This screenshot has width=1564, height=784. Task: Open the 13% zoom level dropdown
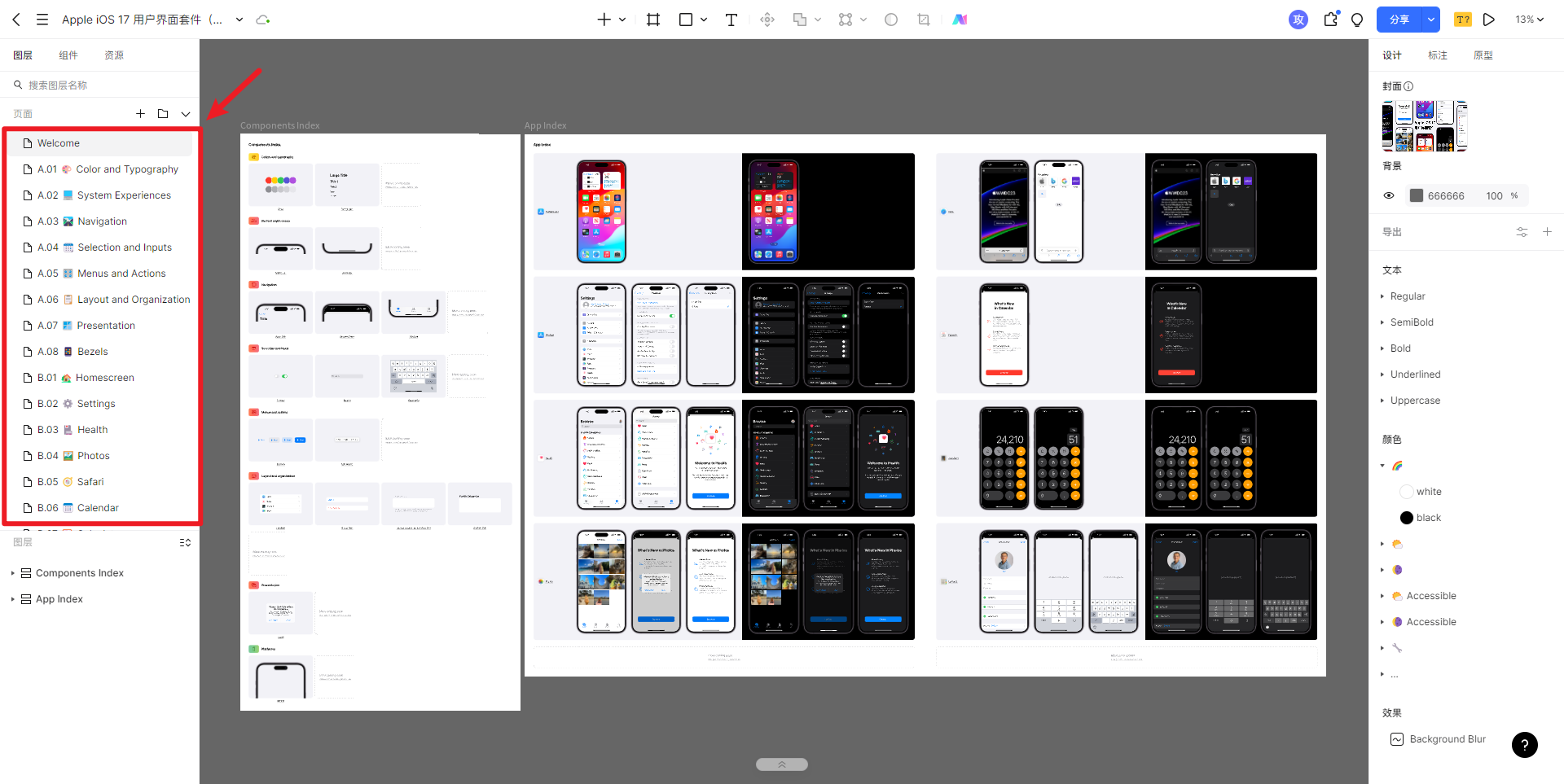(1530, 20)
